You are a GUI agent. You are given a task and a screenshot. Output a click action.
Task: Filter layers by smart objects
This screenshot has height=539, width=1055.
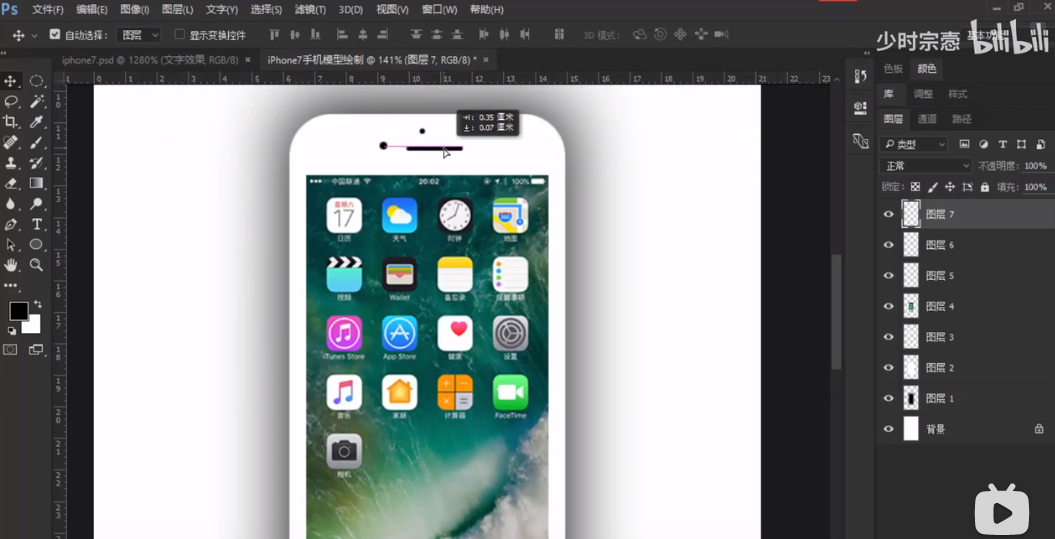[1041, 144]
